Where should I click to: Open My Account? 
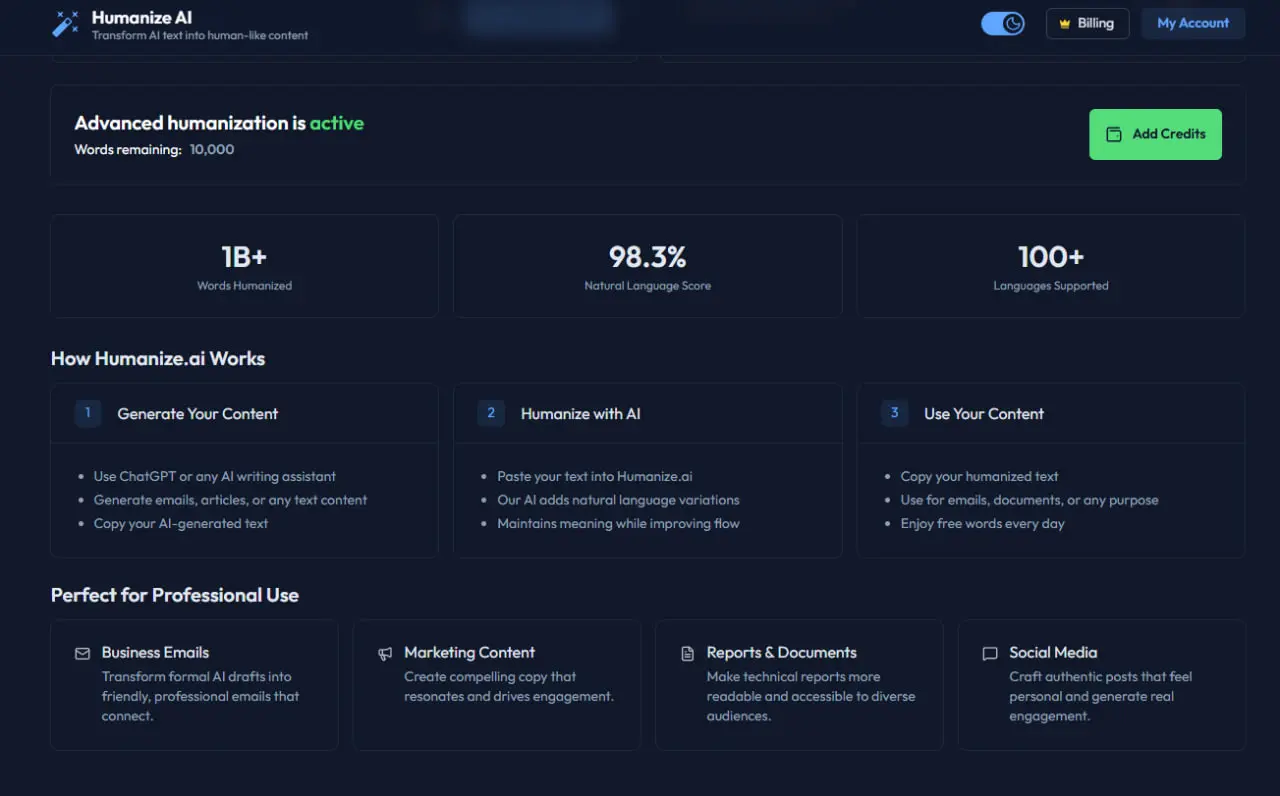[x=1193, y=23]
